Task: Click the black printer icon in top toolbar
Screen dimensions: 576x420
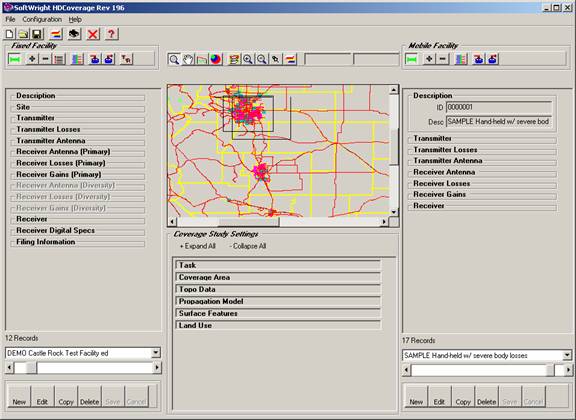Action: point(74,34)
